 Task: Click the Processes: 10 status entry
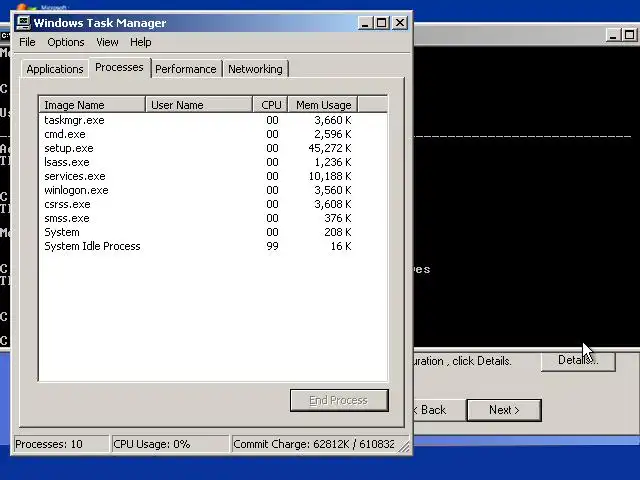coord(61,444)
